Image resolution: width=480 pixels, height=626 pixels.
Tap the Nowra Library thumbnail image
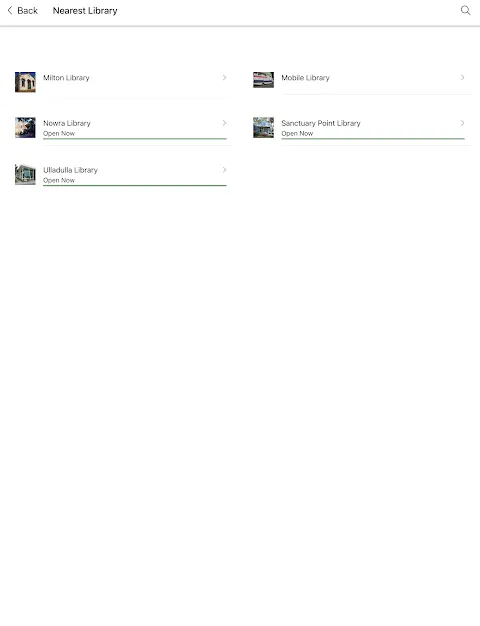coord(25,127)
